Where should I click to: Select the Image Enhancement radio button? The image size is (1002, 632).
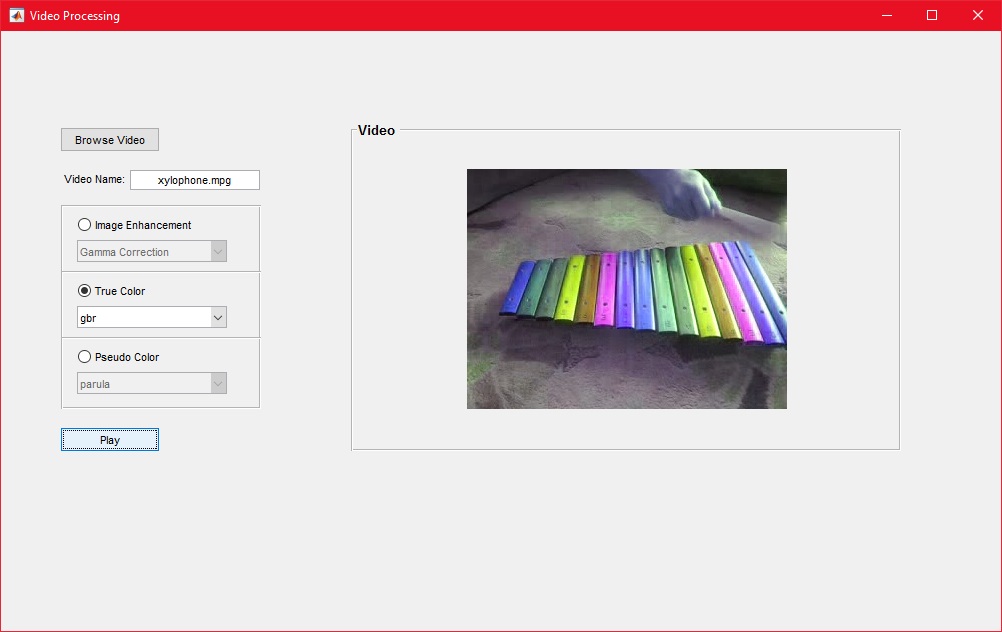tap(85, 225)
